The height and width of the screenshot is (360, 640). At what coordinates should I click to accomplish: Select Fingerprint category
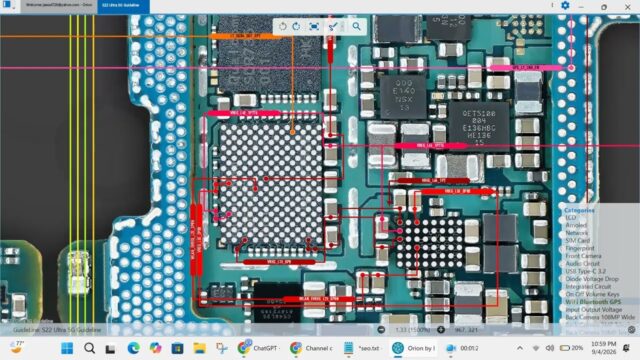point(580,248)
